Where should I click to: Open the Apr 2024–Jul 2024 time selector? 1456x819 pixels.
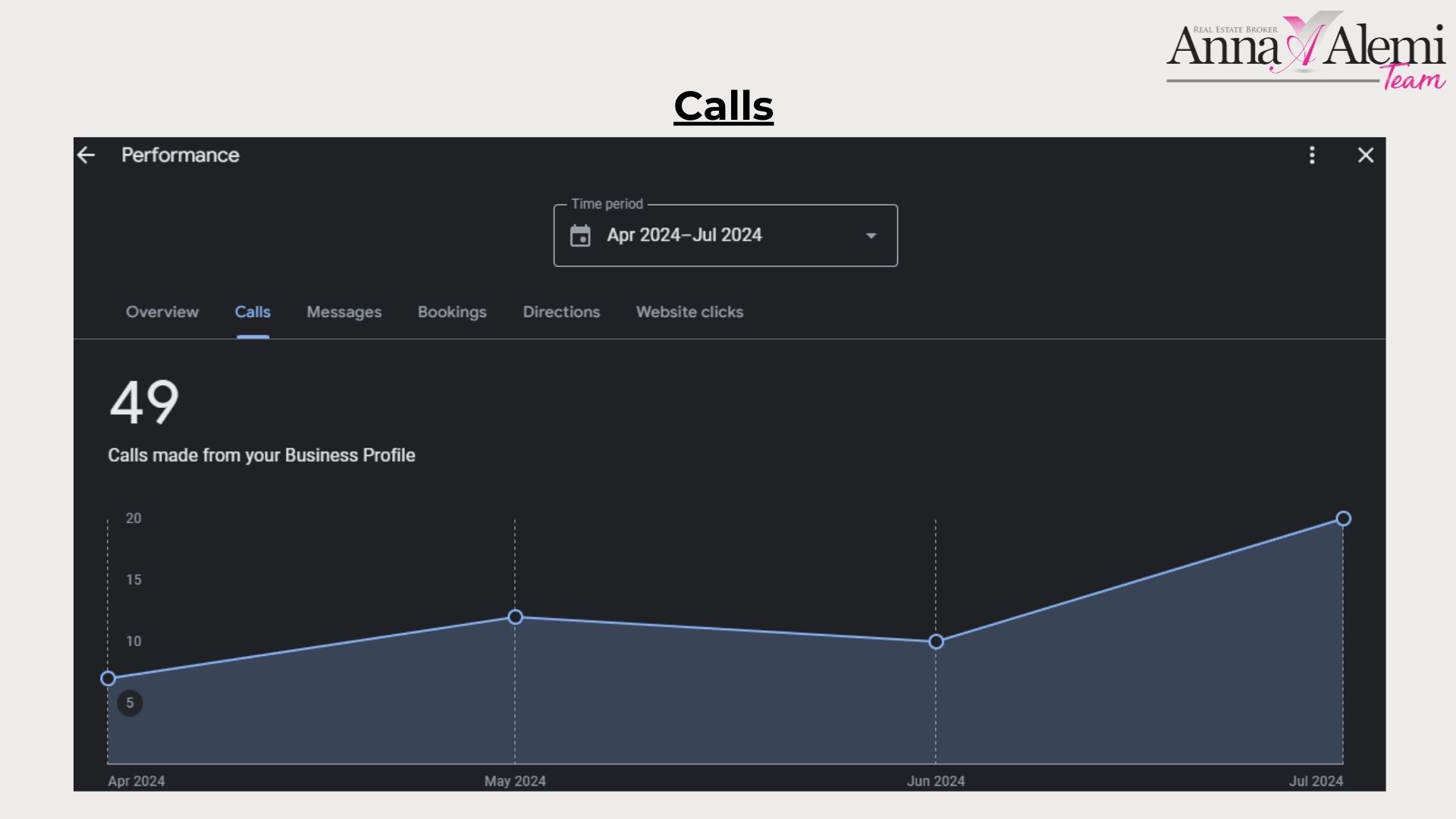(x=684, y=236)
